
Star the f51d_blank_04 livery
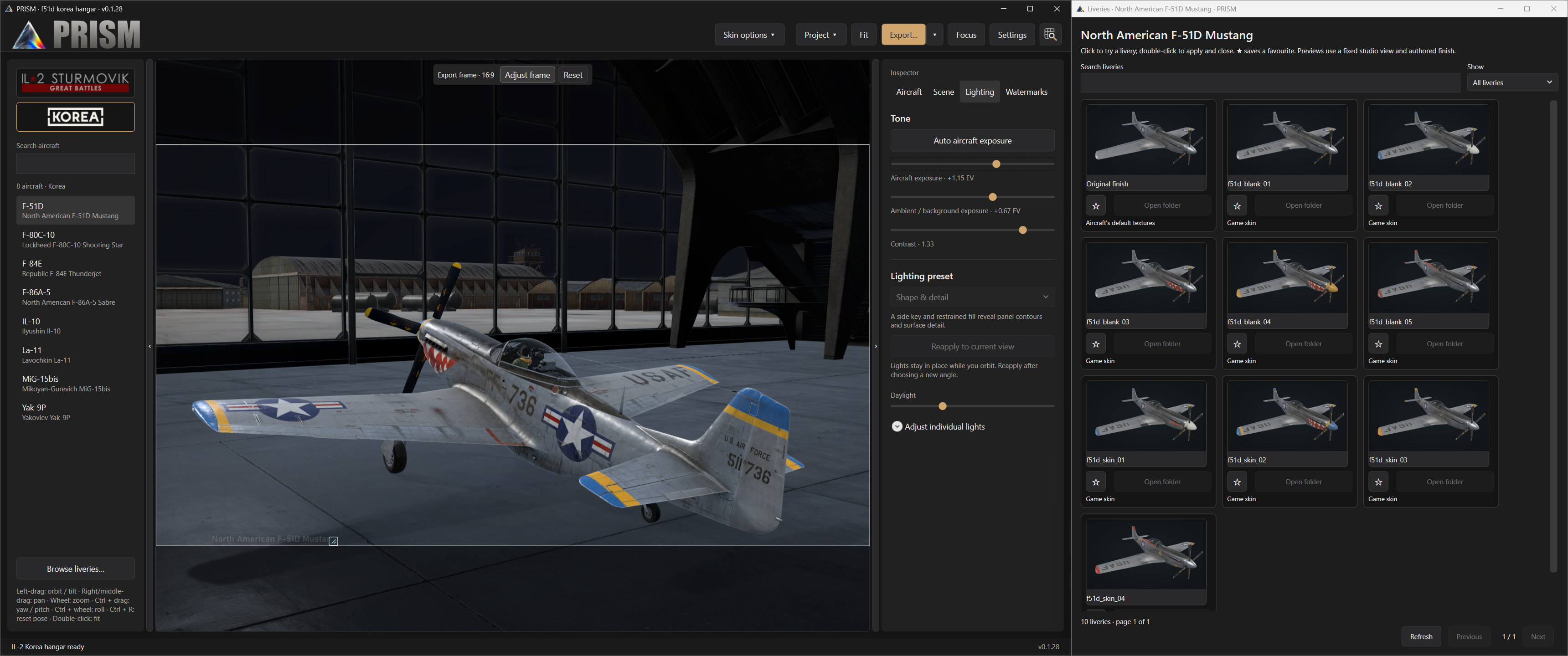coord(1237,344)
